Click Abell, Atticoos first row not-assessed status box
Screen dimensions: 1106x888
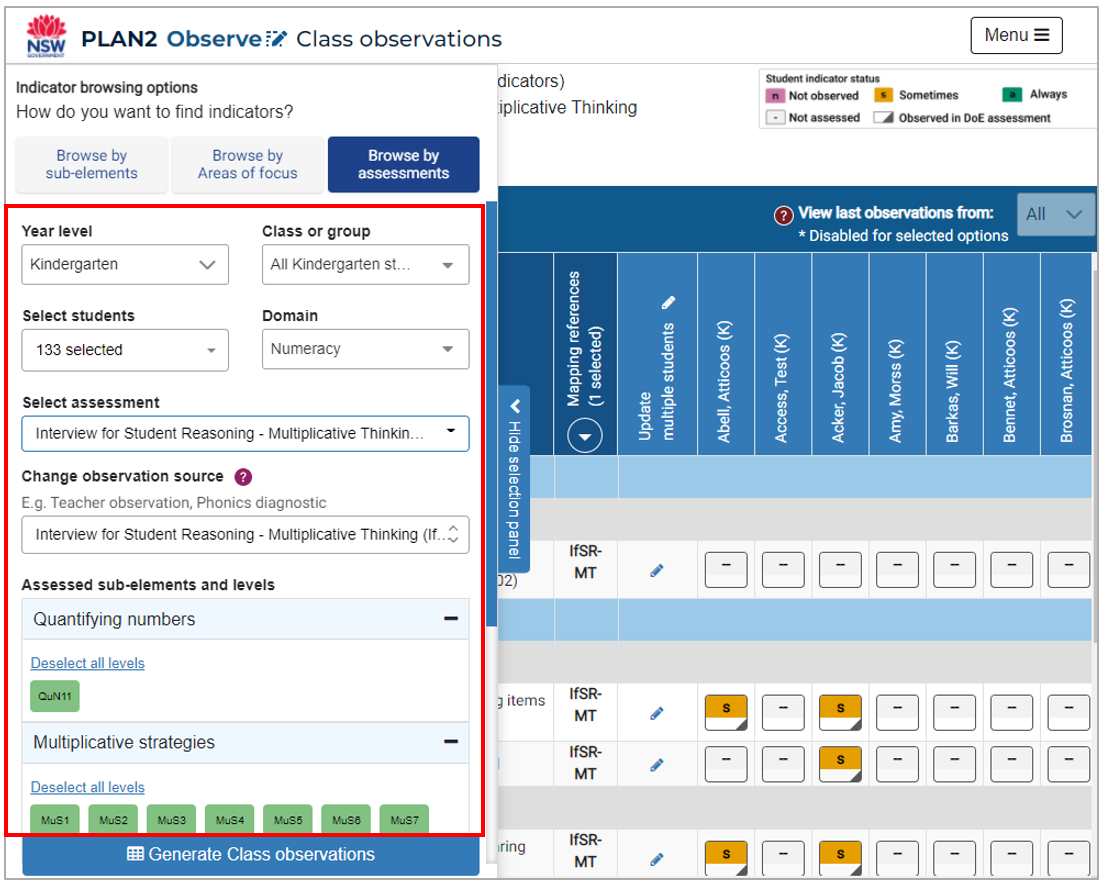(726, 570)
